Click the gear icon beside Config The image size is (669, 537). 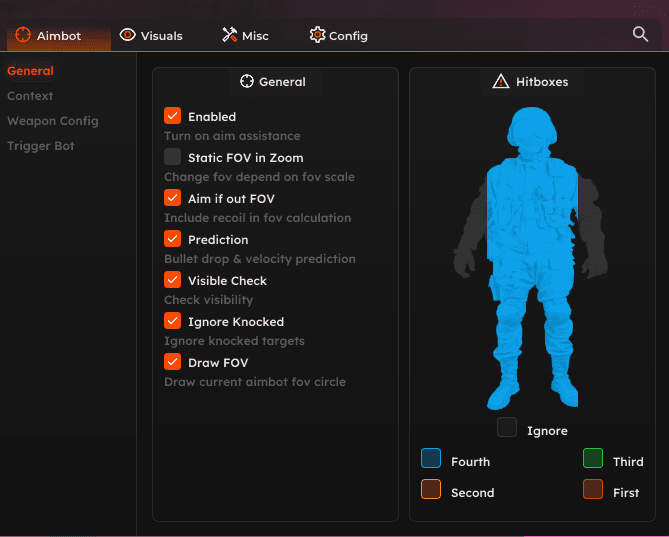317,35
